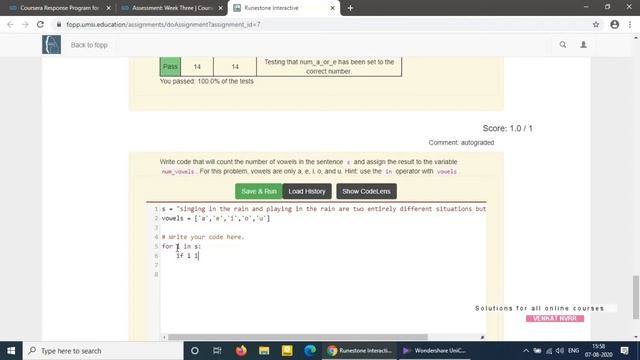Open the Chrome account avatar icon
Image resolution: width=640 pixels, height=360 pixels.
click(615, 24)
